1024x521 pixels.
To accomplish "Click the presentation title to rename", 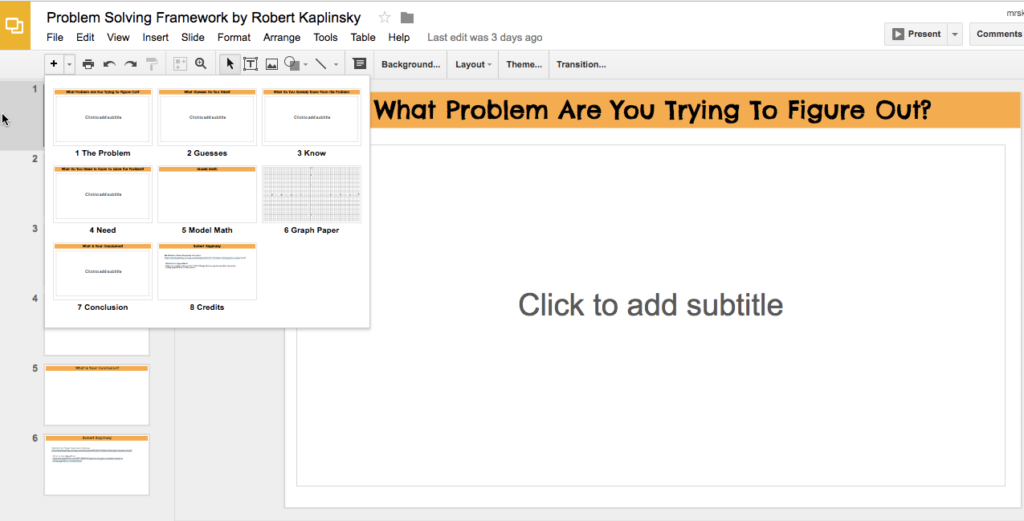I will (x=204, y=18).
